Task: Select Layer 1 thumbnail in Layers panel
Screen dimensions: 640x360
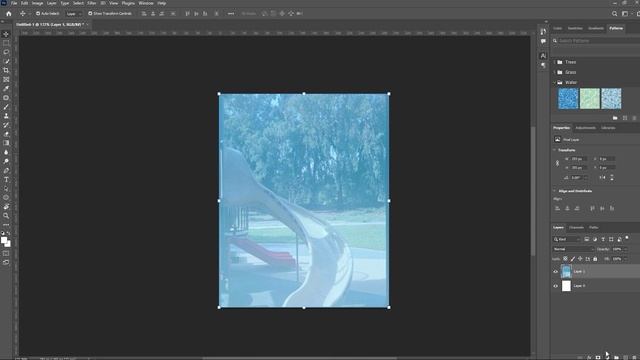Action: tap(566, 271)
